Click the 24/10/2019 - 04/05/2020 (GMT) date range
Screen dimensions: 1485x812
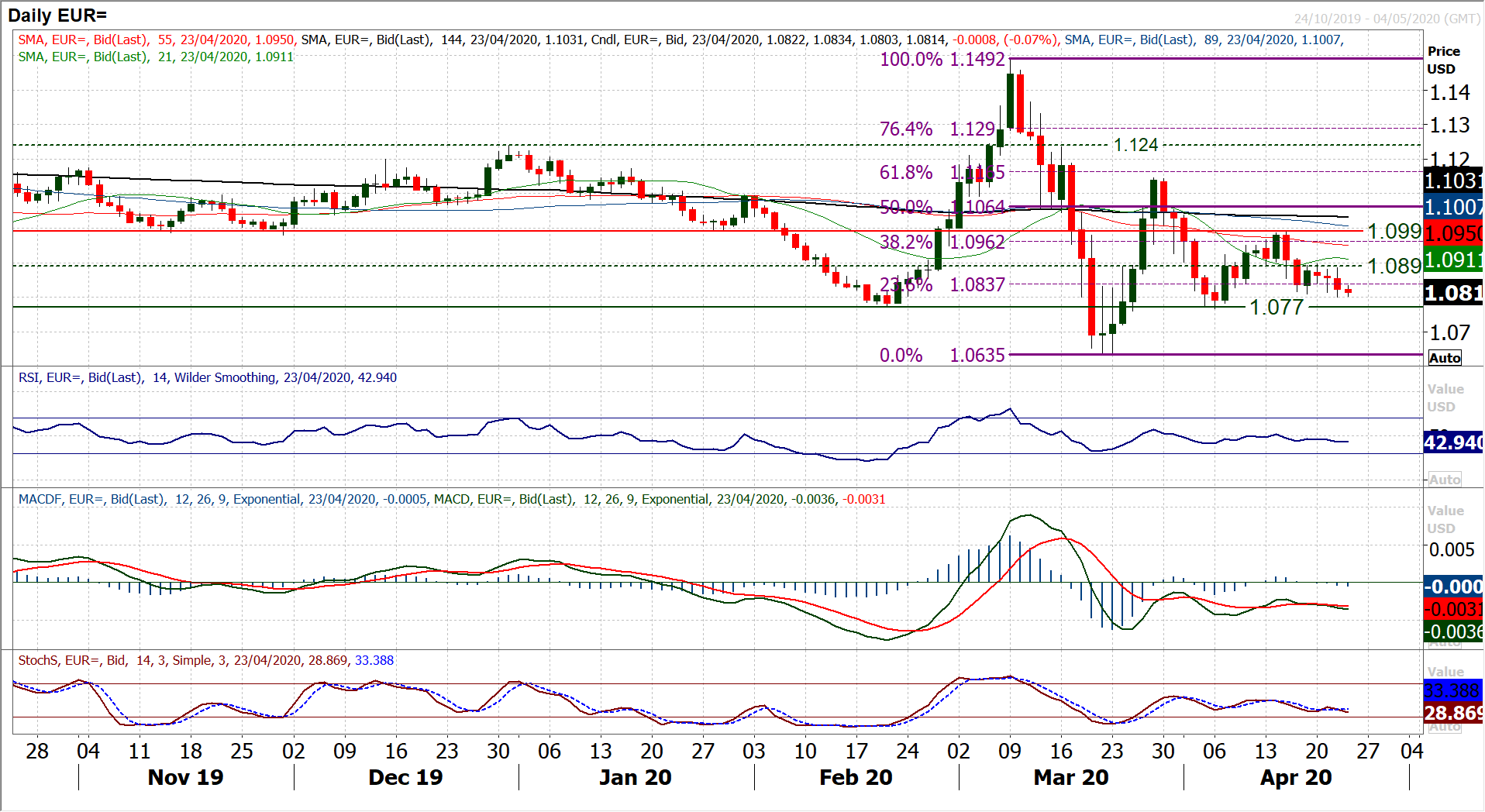pyautogui.click(x=1387, y=19)
